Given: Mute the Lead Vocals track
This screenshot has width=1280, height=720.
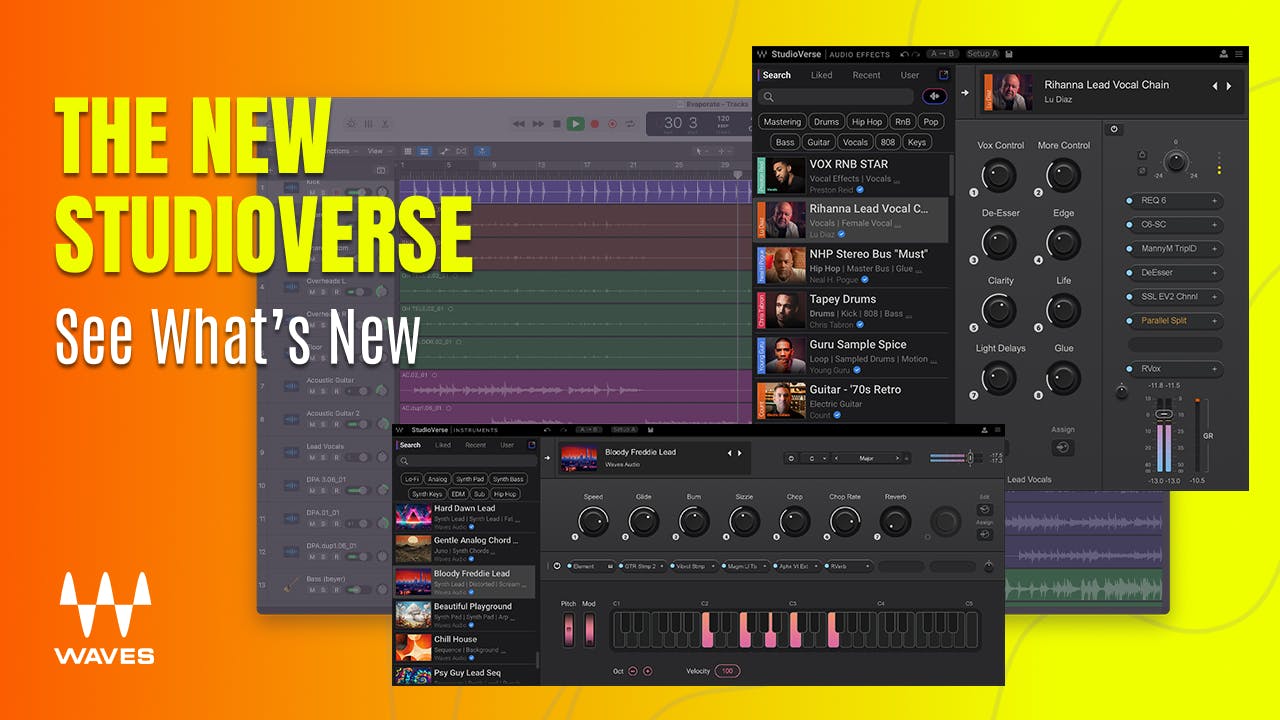Looking at the screenshot, I should [x=312, y=457].
